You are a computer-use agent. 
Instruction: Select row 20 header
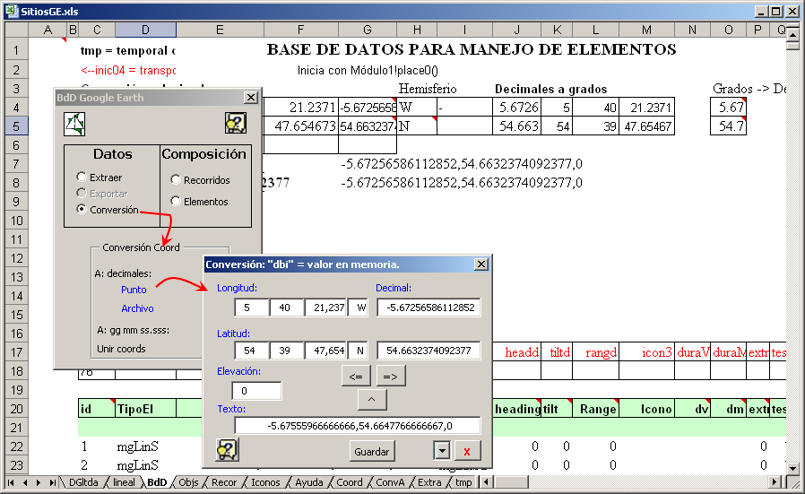click(16, 409)
